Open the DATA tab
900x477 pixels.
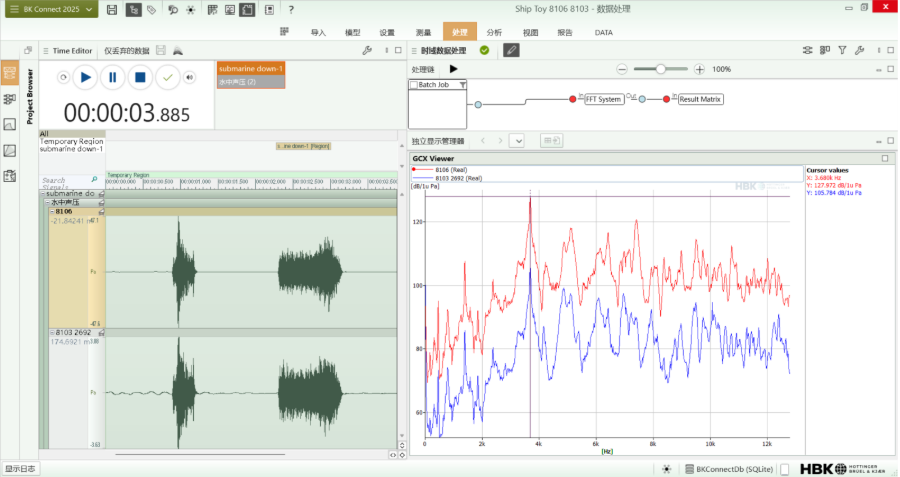(604, 32)
